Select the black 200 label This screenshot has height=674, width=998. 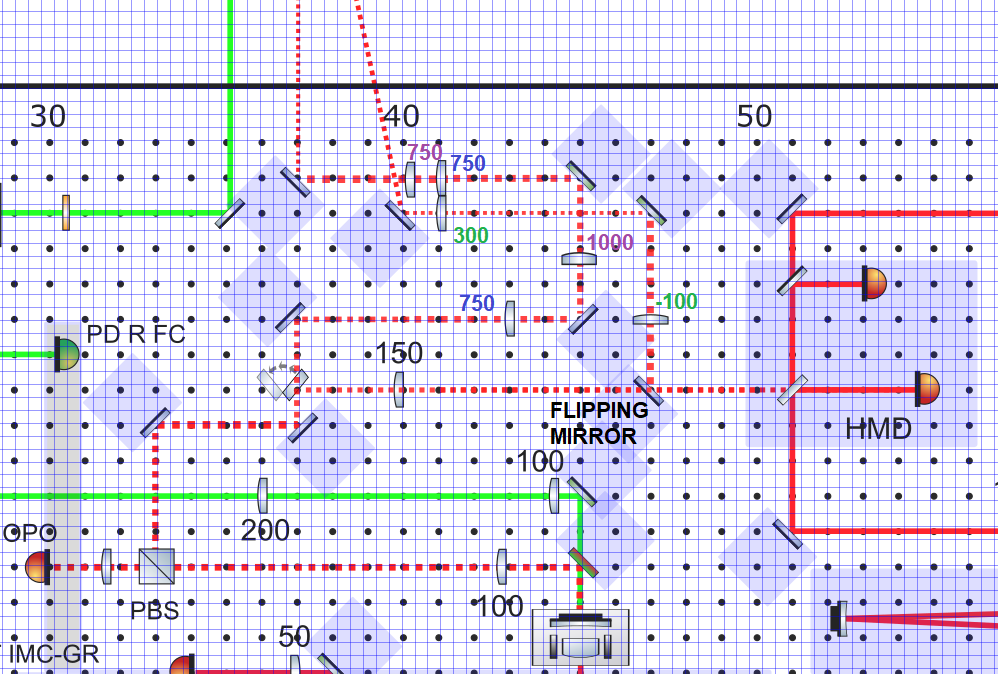tap(265, 530)
